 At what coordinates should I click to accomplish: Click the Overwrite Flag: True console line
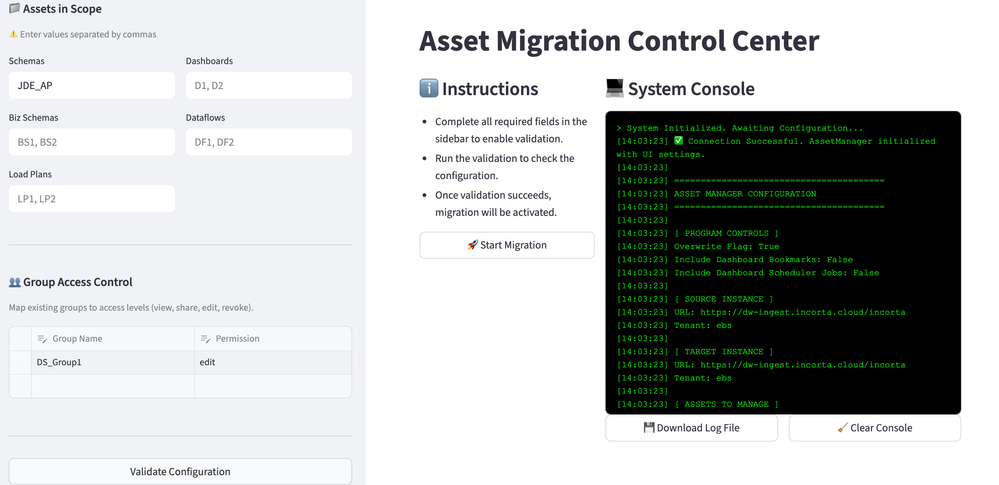698,247
